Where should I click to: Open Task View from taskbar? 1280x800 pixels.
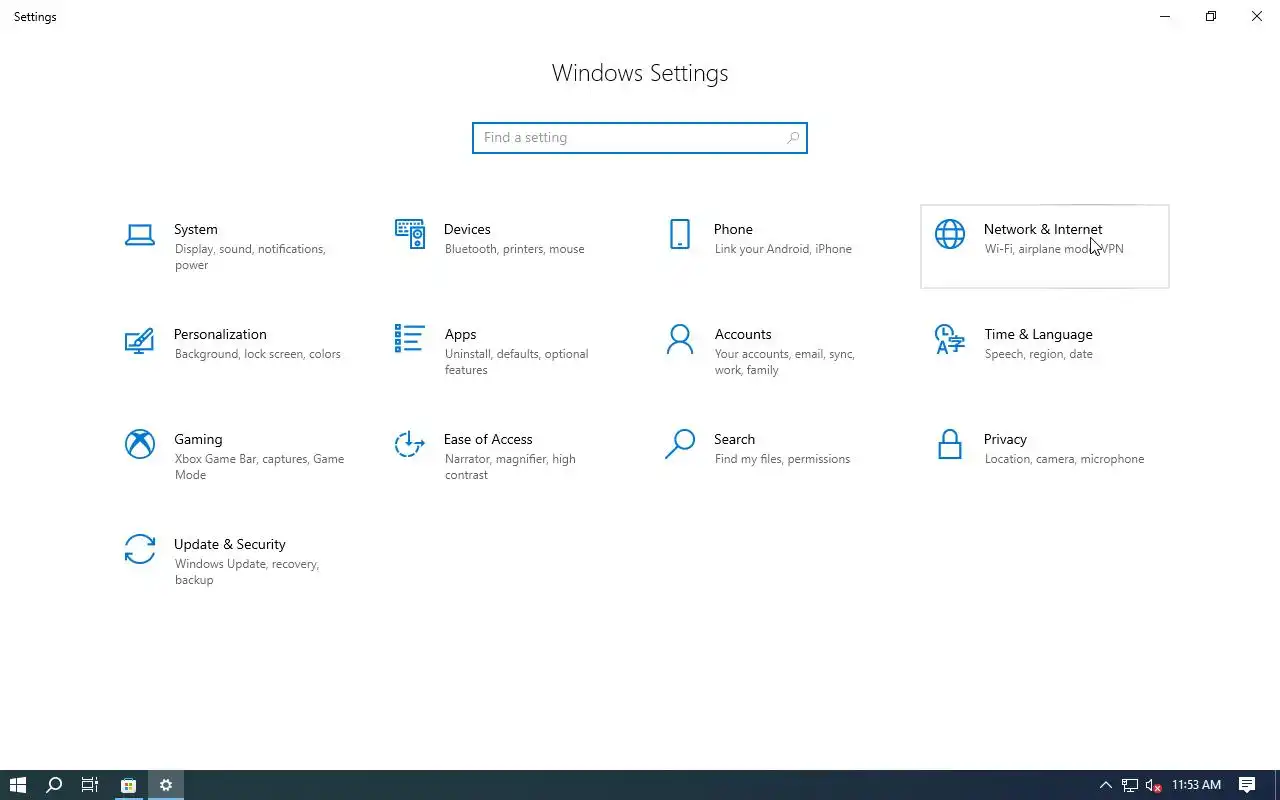coord(90,785)
